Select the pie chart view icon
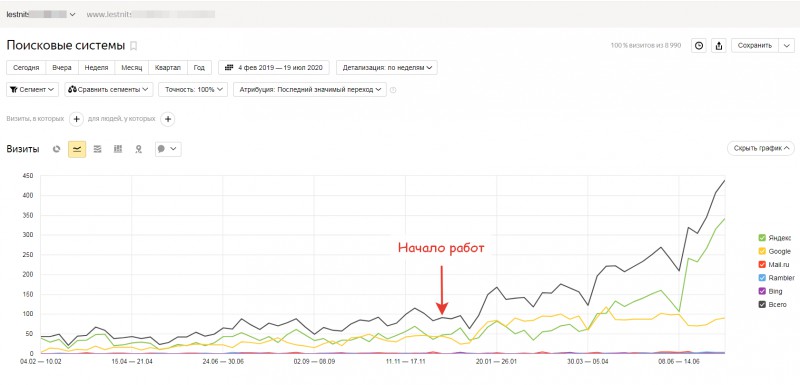This screenshot has height=385, width=800. coord(57,149)
